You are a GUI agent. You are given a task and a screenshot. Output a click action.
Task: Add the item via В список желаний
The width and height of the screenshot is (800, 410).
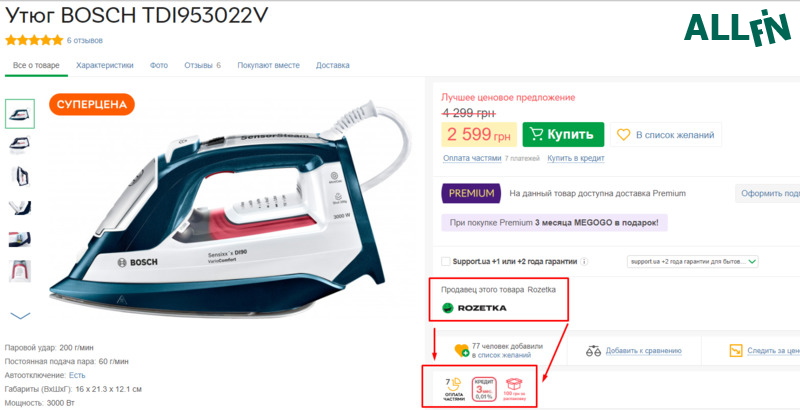(666, 135)
